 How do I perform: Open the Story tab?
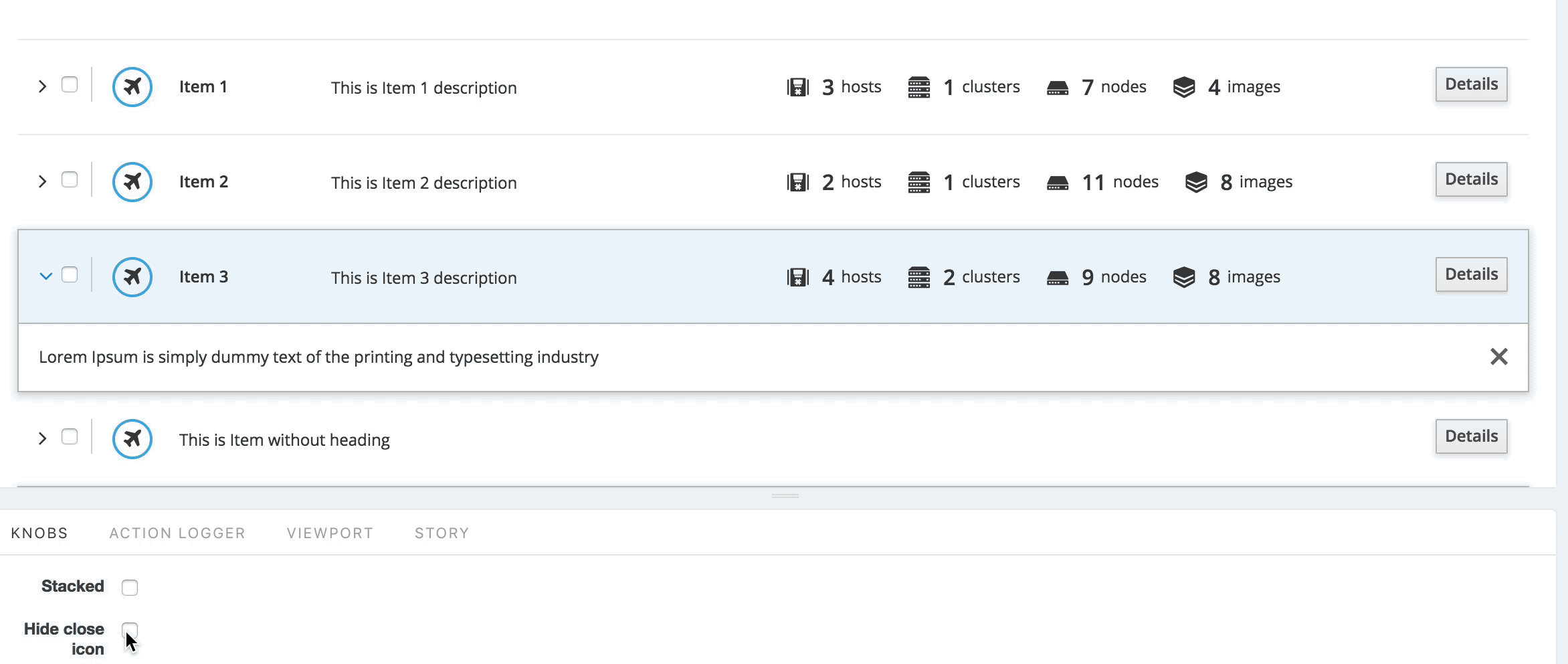tap(442, 533)
